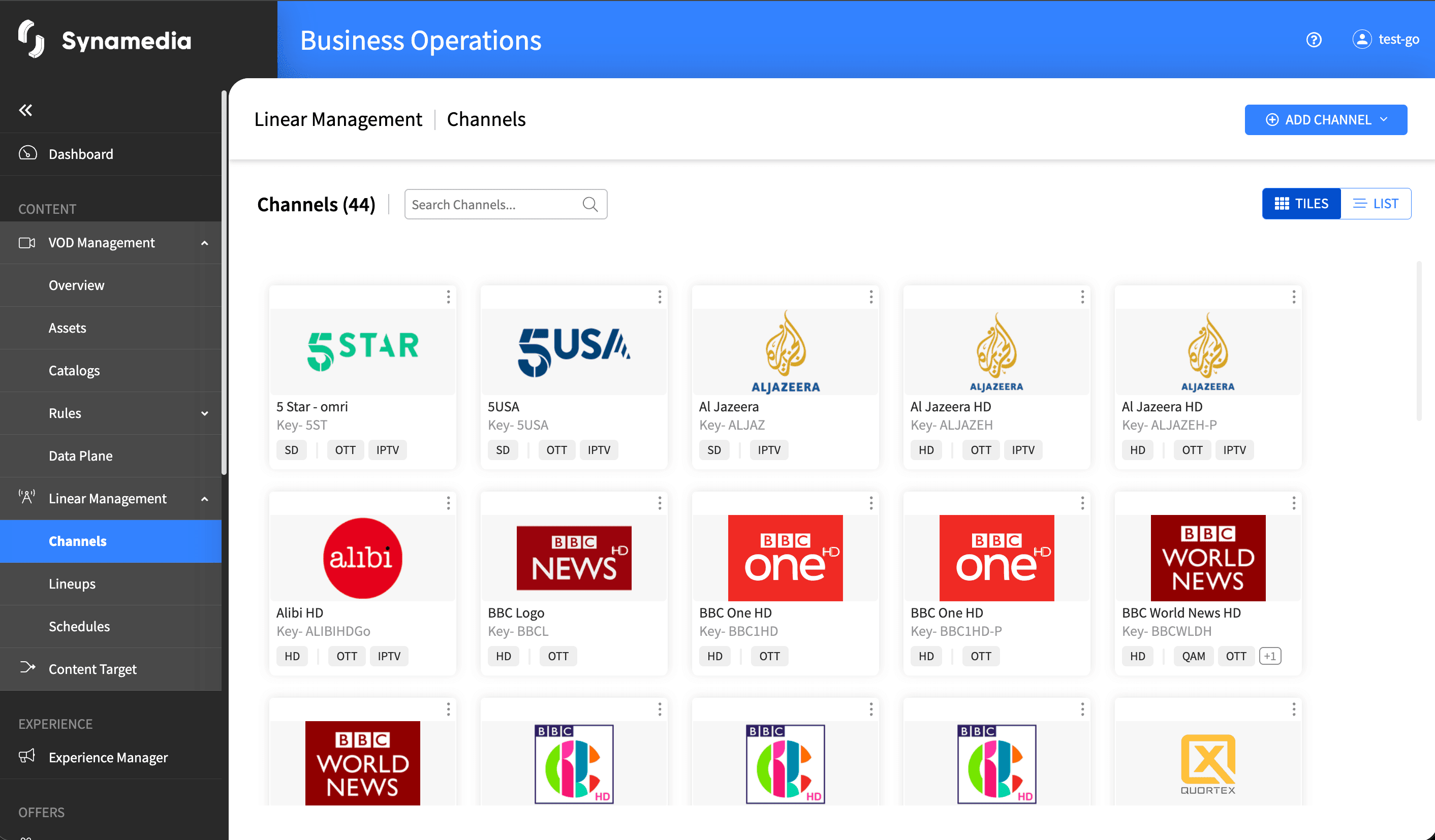The width and height of the screenshot is (1435, 840).
Task: Click IPTV tag on Al Jazeera ALJAZ tile
Action: [769, 450]
